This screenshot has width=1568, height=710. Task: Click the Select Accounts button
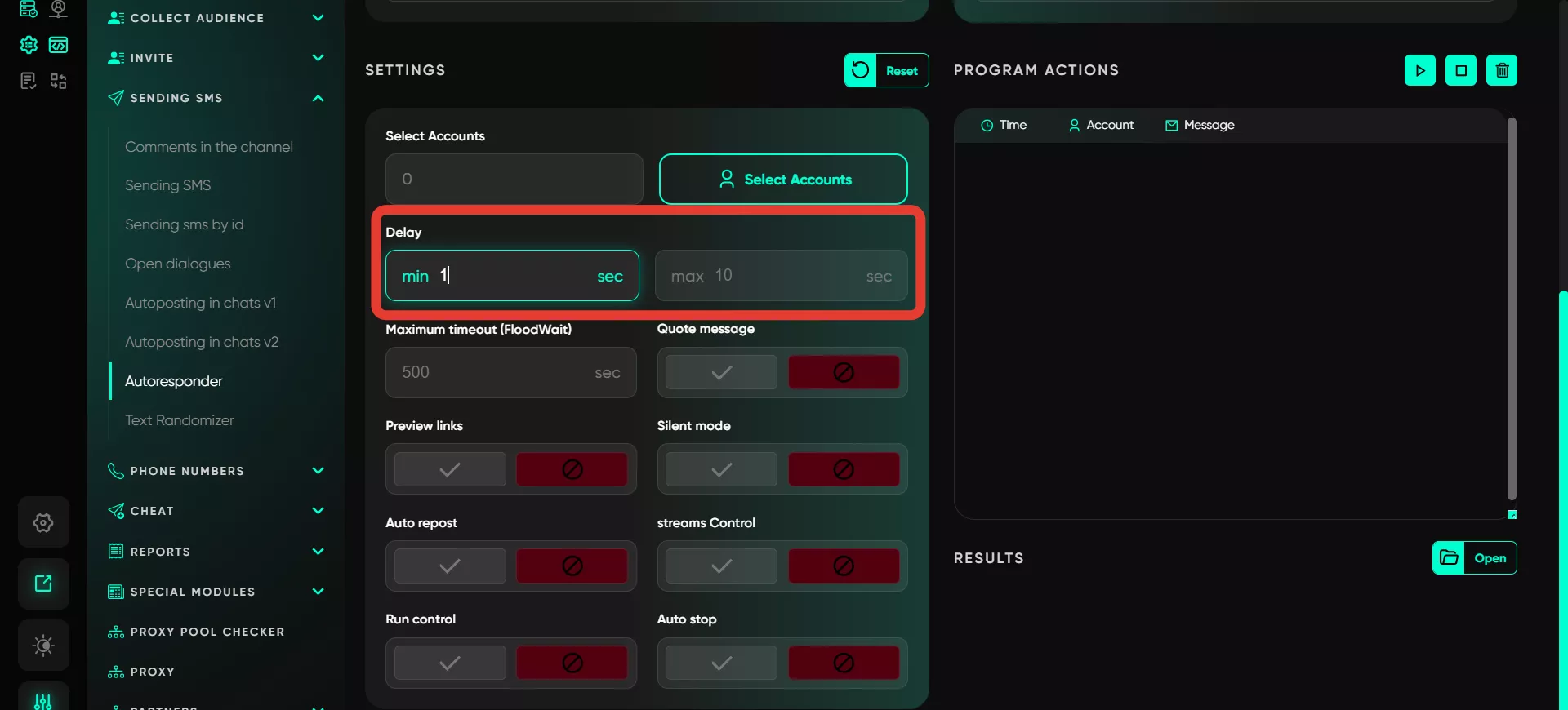click(x=783, y=179)
